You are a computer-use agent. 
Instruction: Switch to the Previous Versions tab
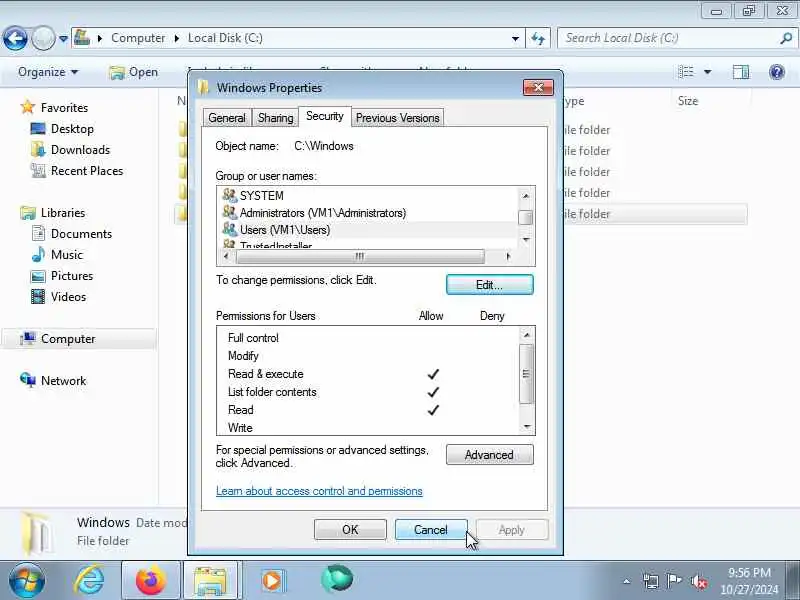pyautogui.click(x=397, y=118)
